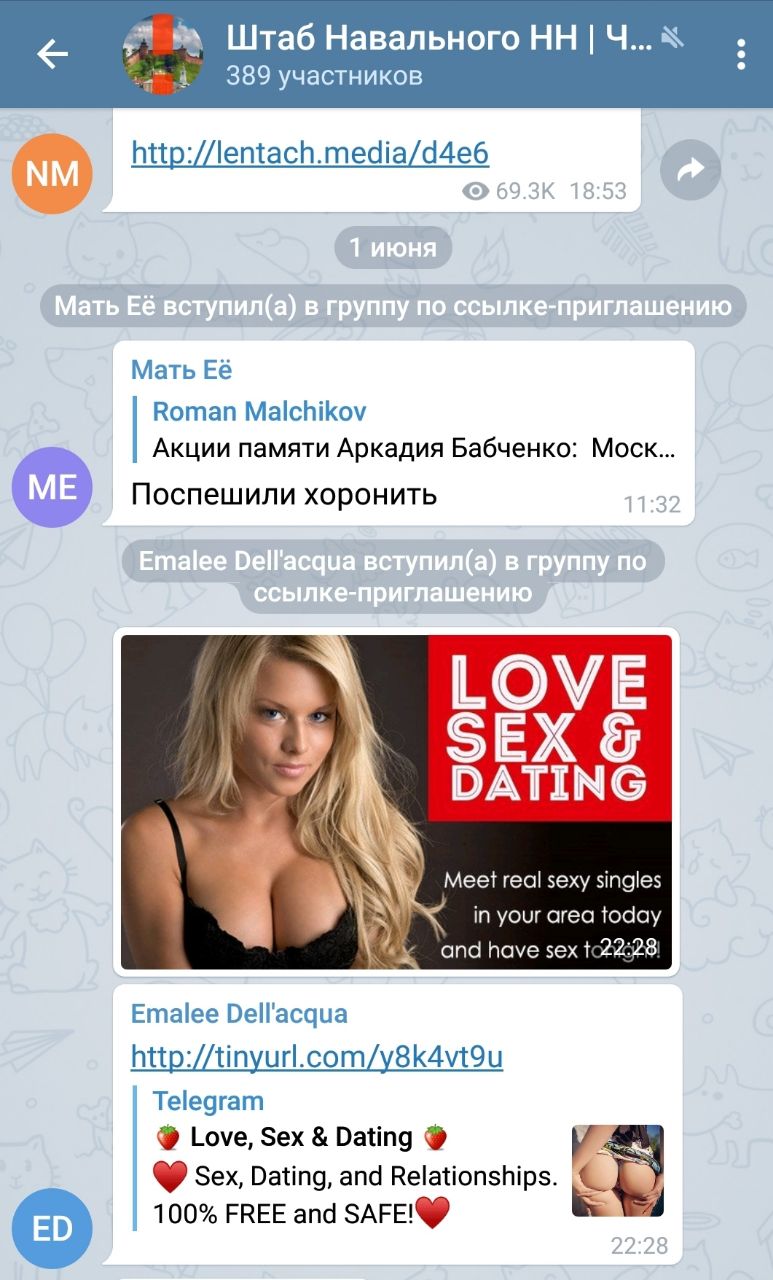Open group info via Штаб Навального title
The image size is (773, 1280).
(x=439, y=38)
